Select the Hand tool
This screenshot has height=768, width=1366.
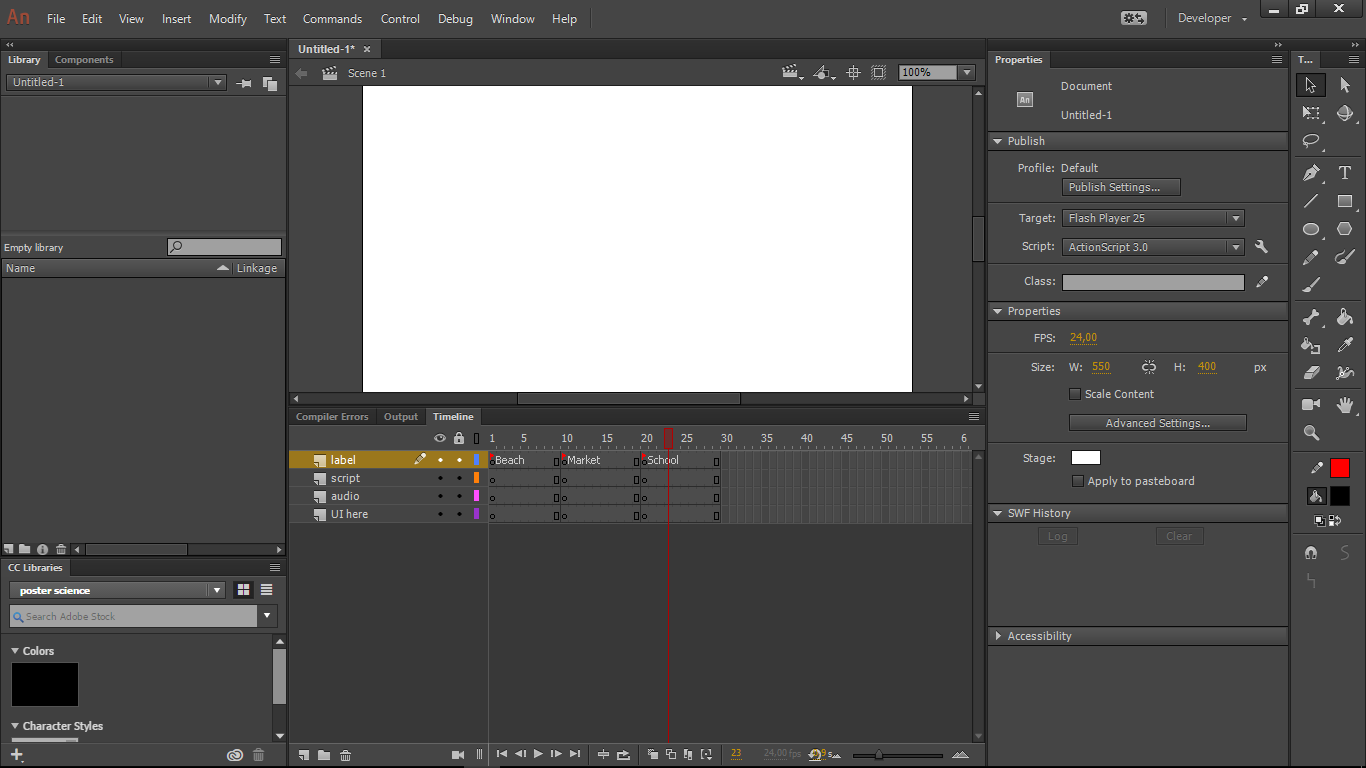click(1345, 405)
